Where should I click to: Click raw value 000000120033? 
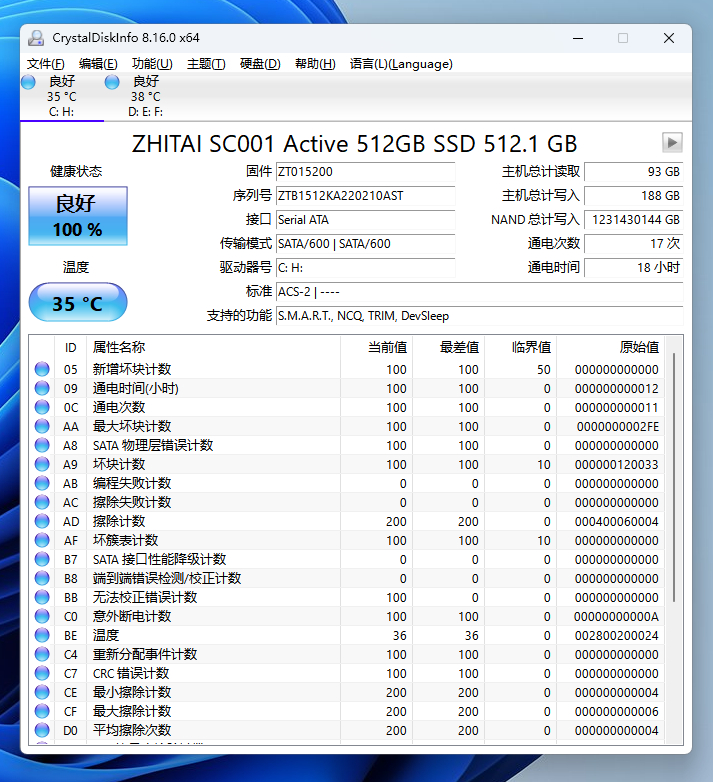pyautogui.click(x=616, y=464)
